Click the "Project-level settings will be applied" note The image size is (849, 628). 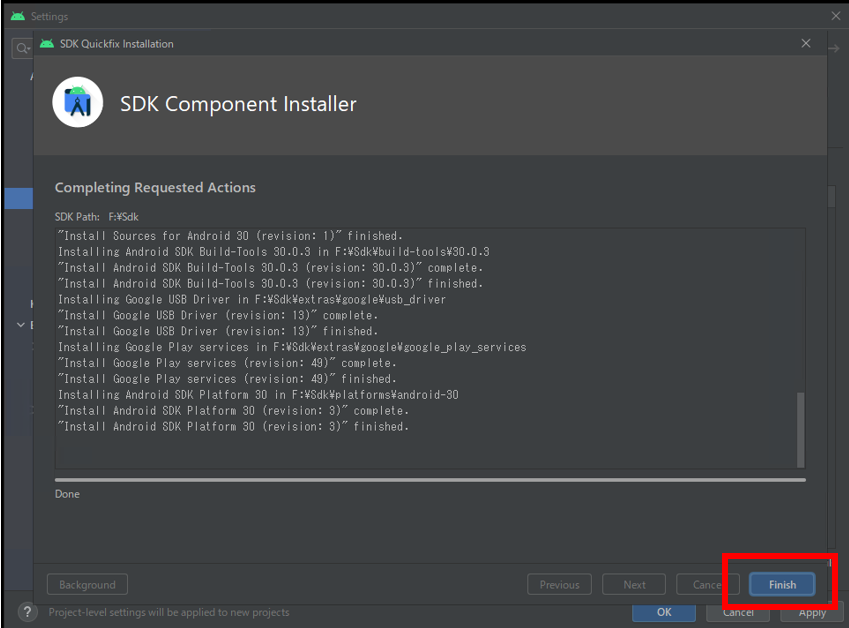click(169, 612)
